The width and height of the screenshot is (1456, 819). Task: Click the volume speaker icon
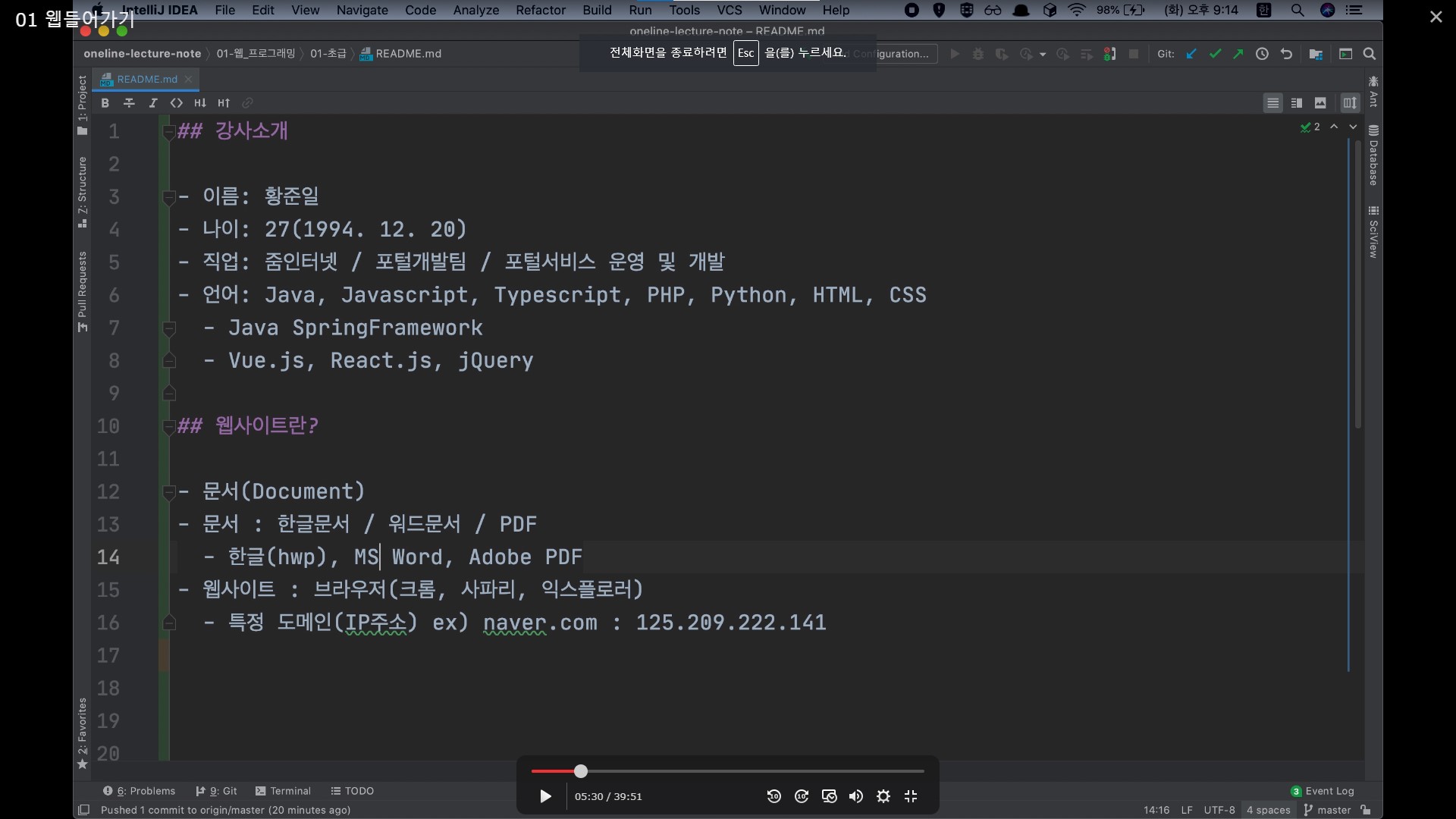(x=856, y=796)
